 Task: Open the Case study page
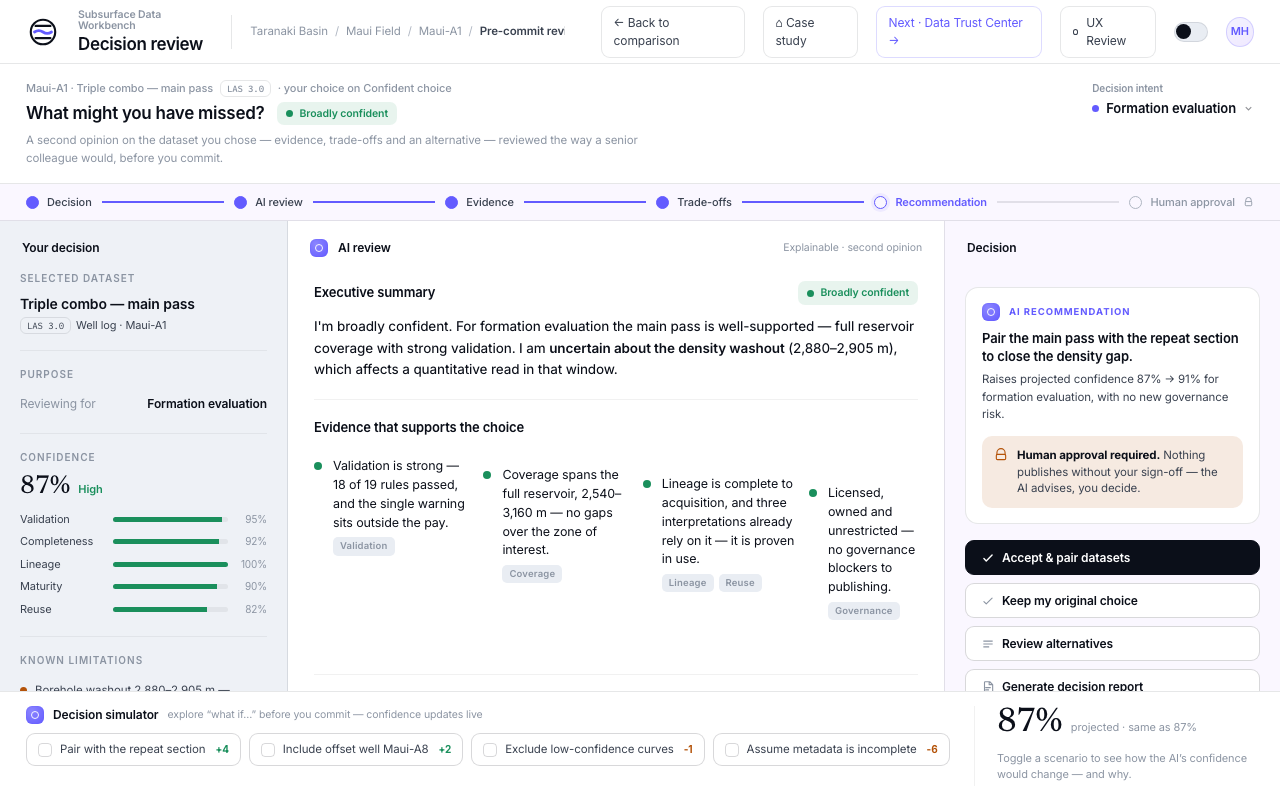[x=810, y=32]
